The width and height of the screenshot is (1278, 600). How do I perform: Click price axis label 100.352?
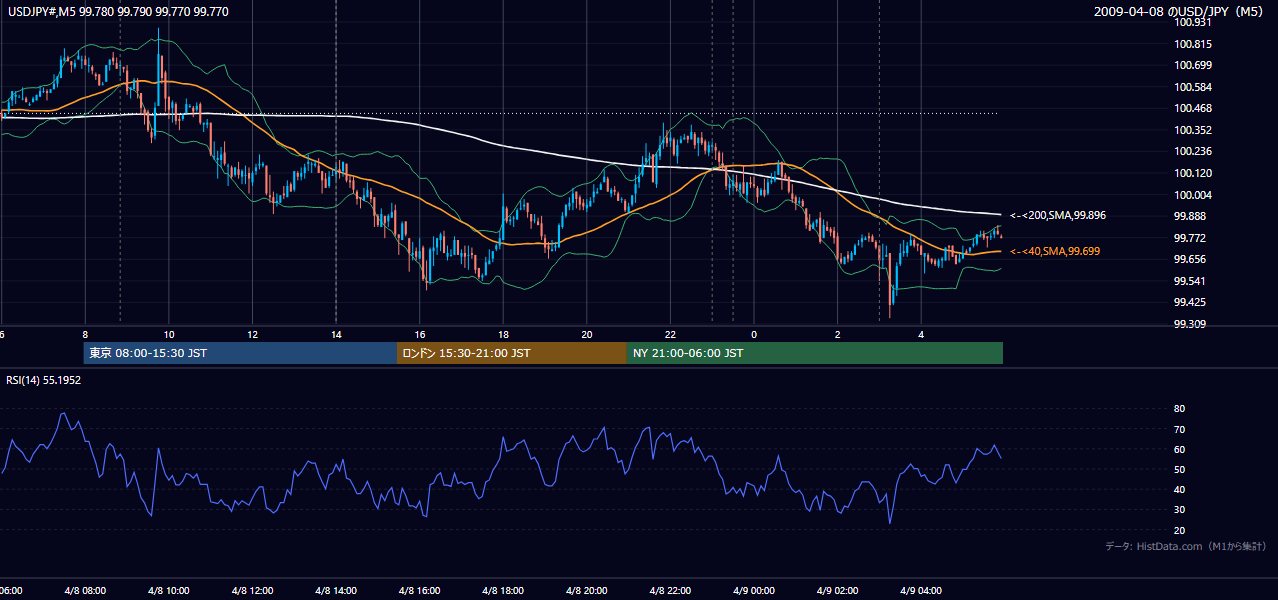[1193, 130]
